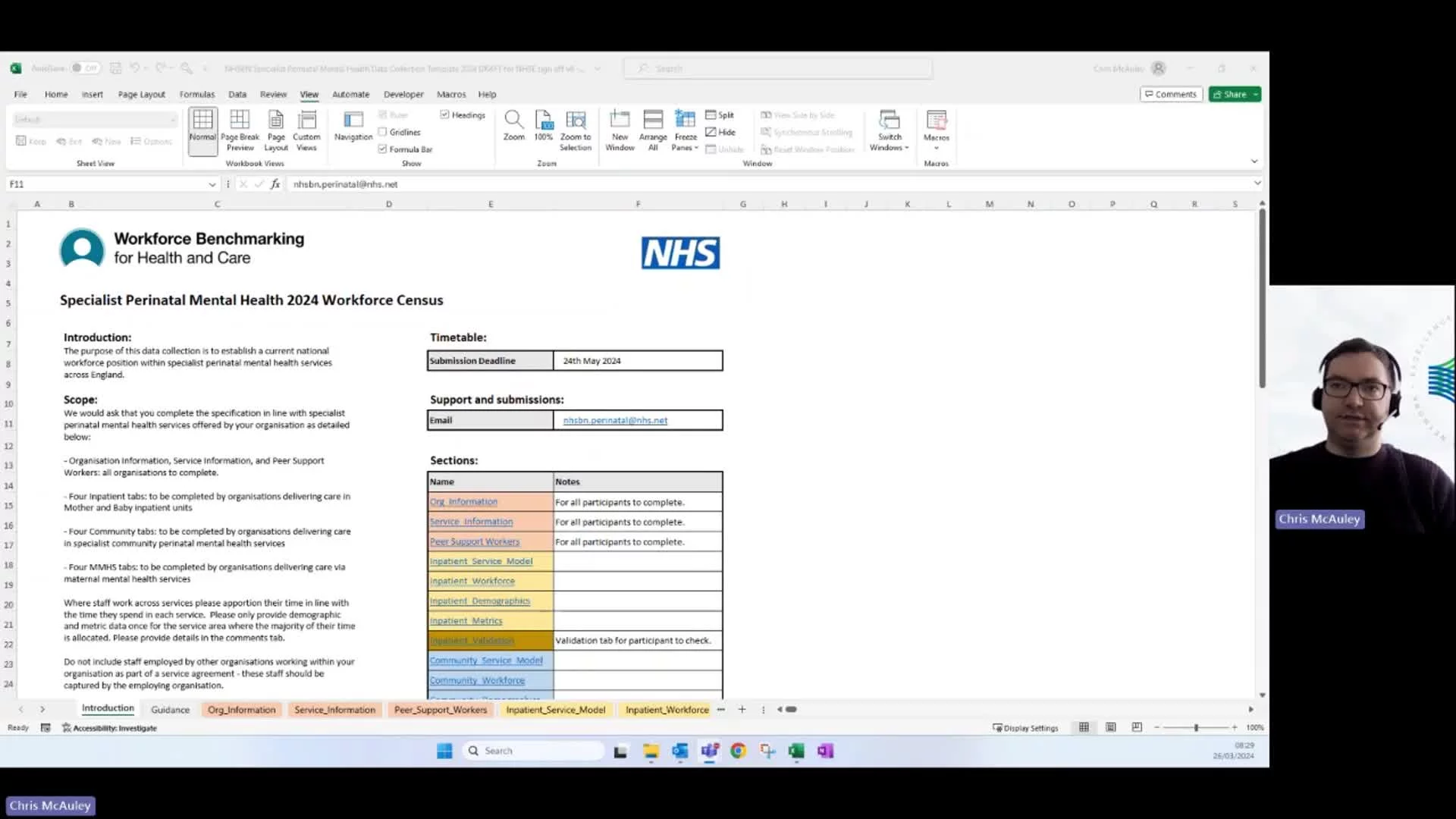Add a new sheet
Image resolution: width=1456 pixels, height=819 pixels.
(x=742, y=710)
